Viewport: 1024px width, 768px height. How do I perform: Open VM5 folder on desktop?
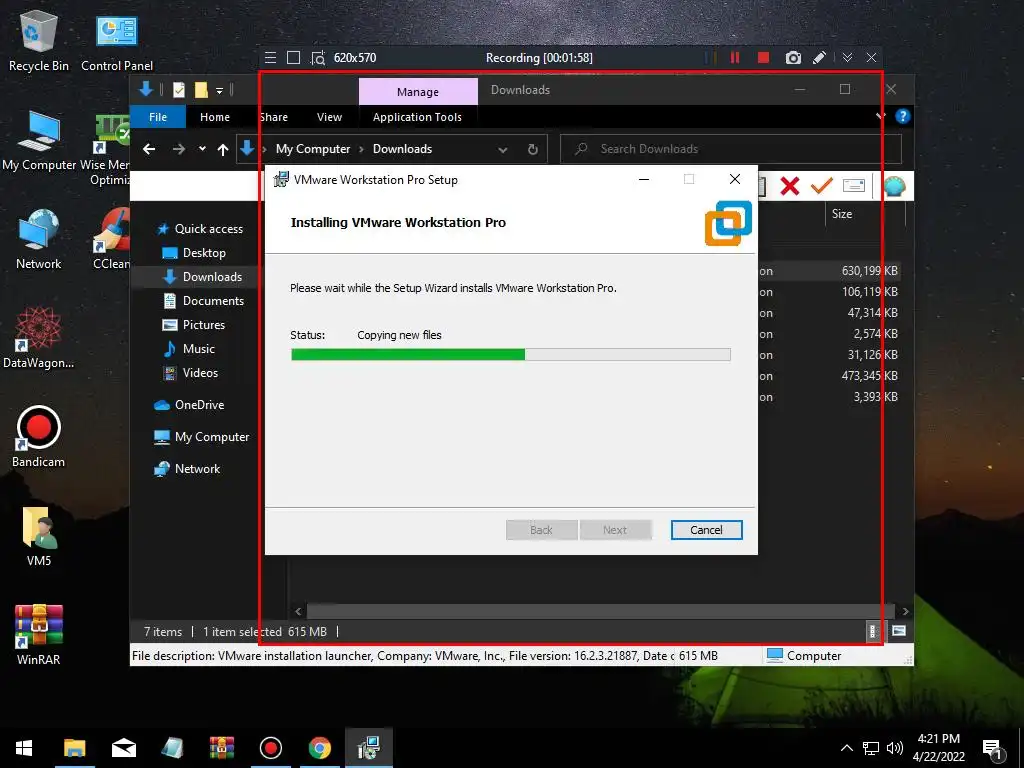tap(39, 536)
